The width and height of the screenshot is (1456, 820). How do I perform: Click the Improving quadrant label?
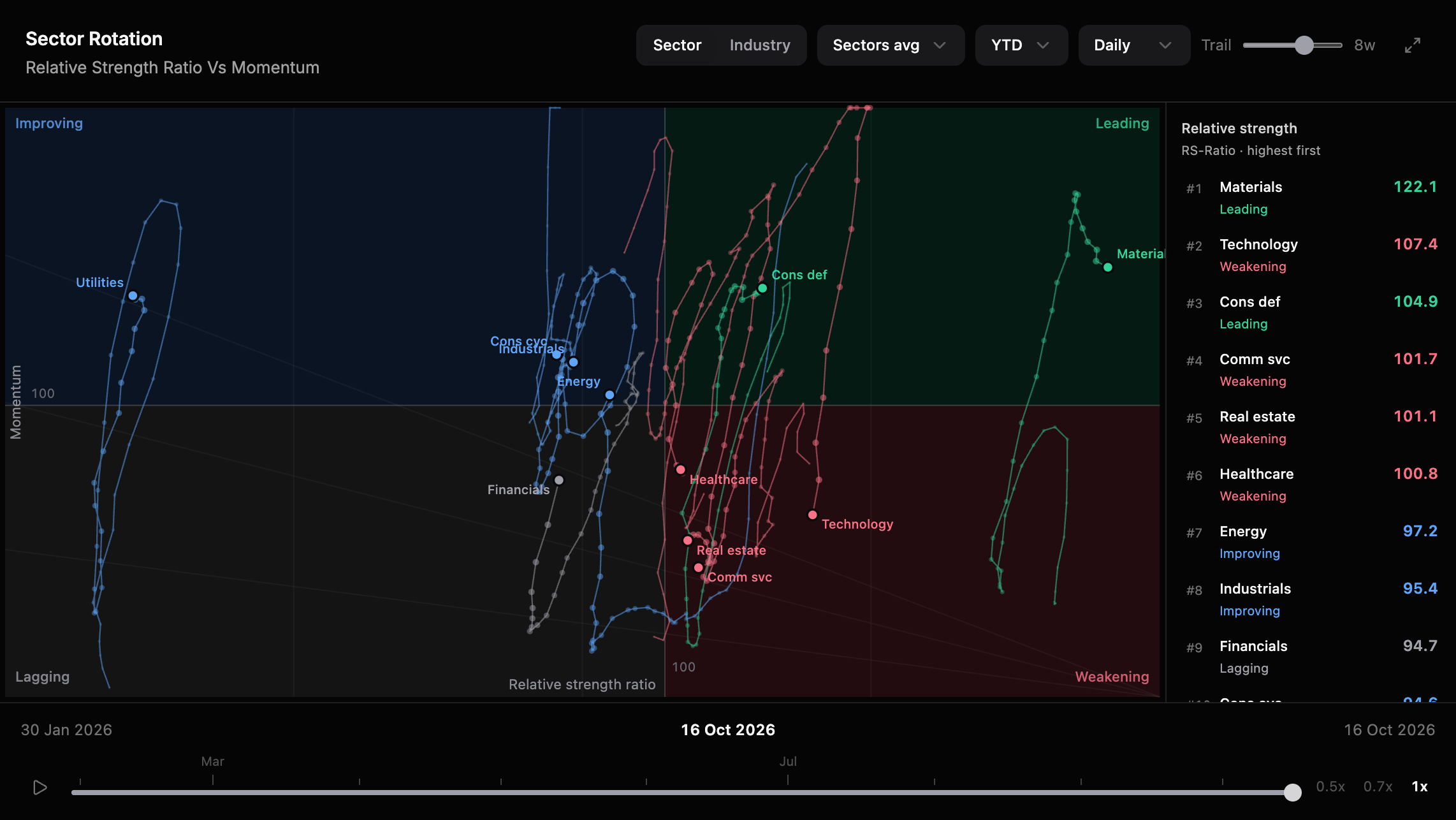[49, 124]
